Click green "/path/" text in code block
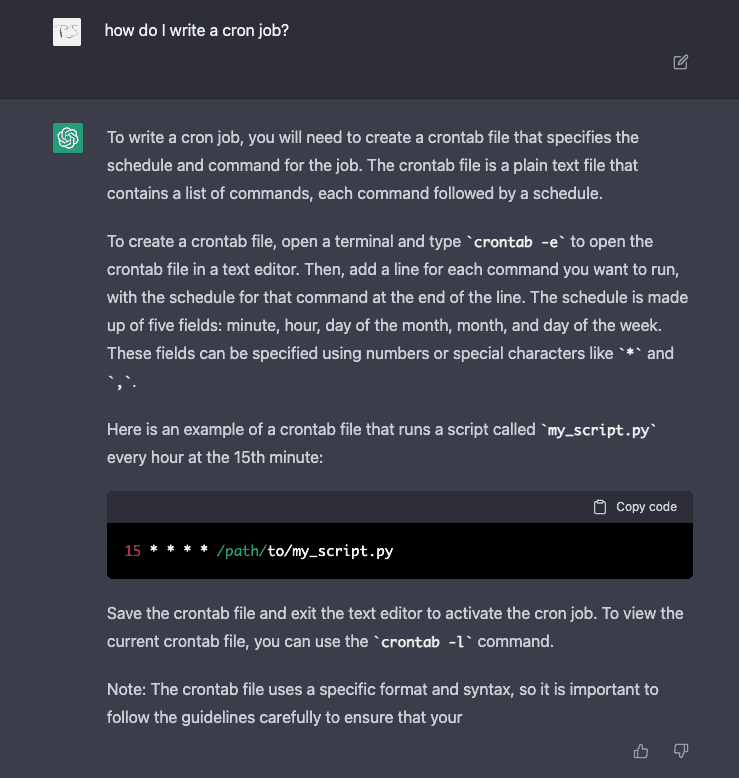739x778 pixels. pos(239,551)
